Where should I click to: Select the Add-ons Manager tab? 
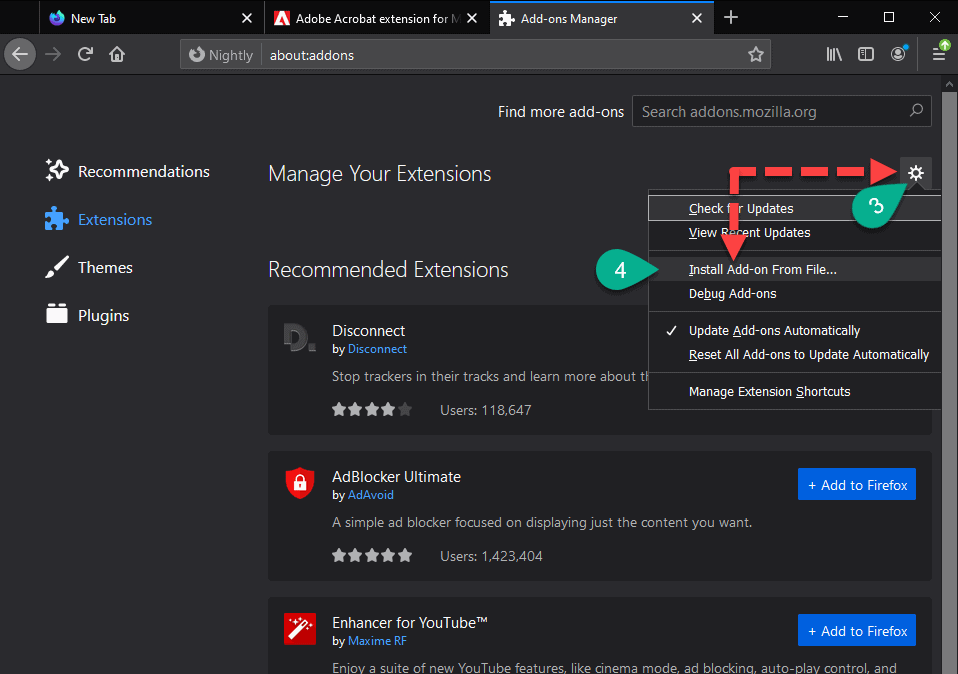point(601,18)
